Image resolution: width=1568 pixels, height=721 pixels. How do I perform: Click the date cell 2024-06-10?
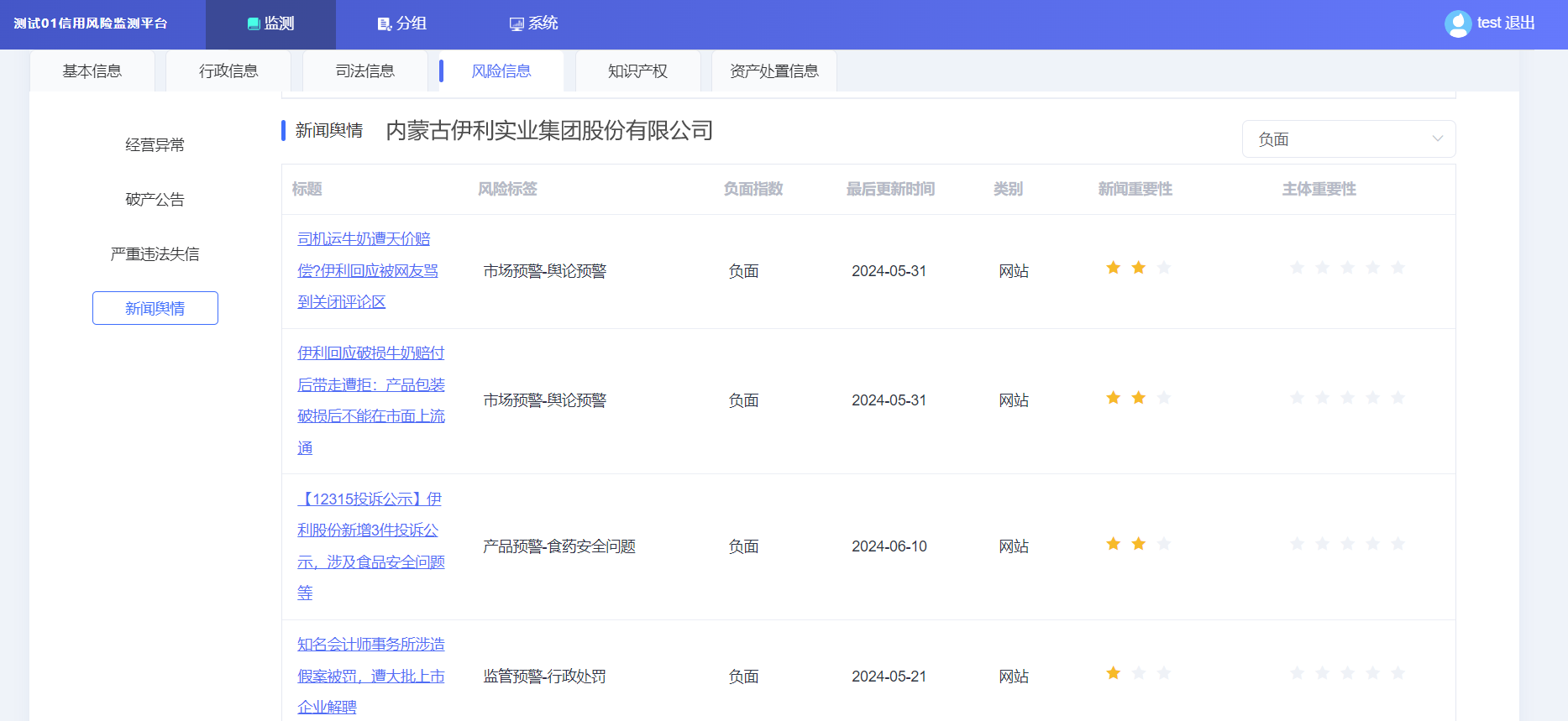point(889,546)
